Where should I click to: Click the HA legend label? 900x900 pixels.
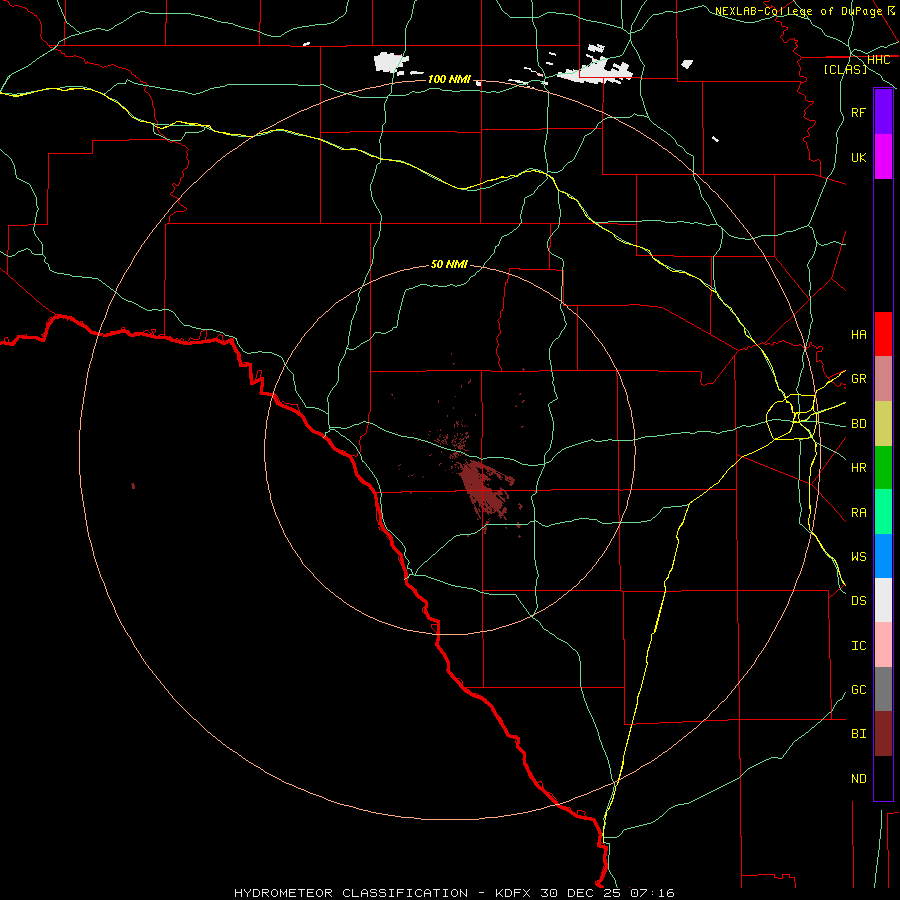(x=858, y=334)
